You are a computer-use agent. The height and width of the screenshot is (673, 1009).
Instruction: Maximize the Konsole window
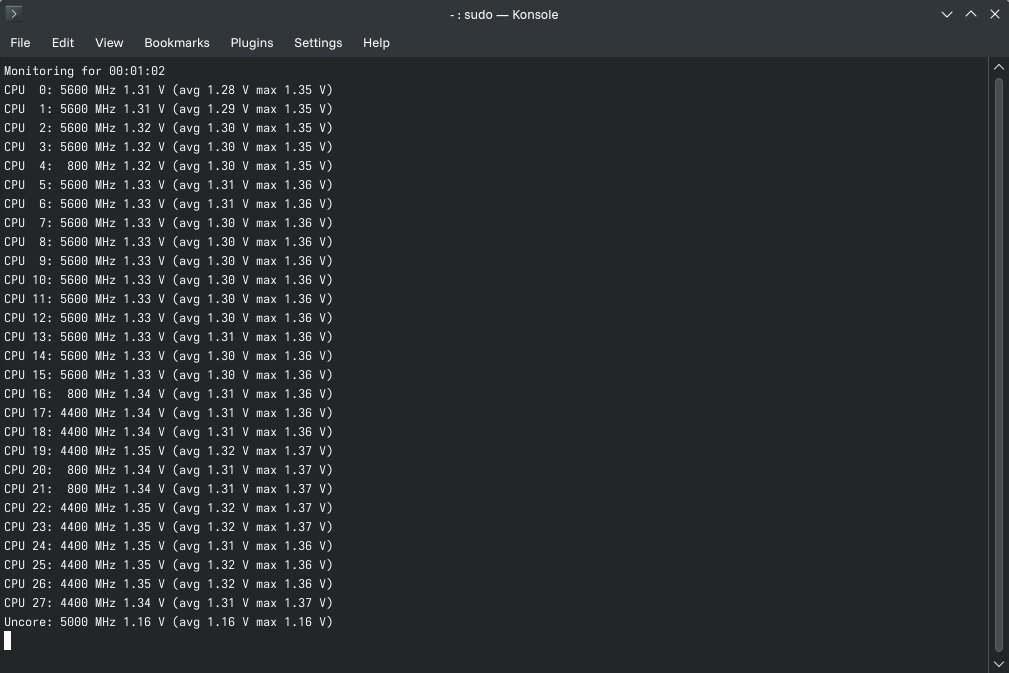click(970, 14)
